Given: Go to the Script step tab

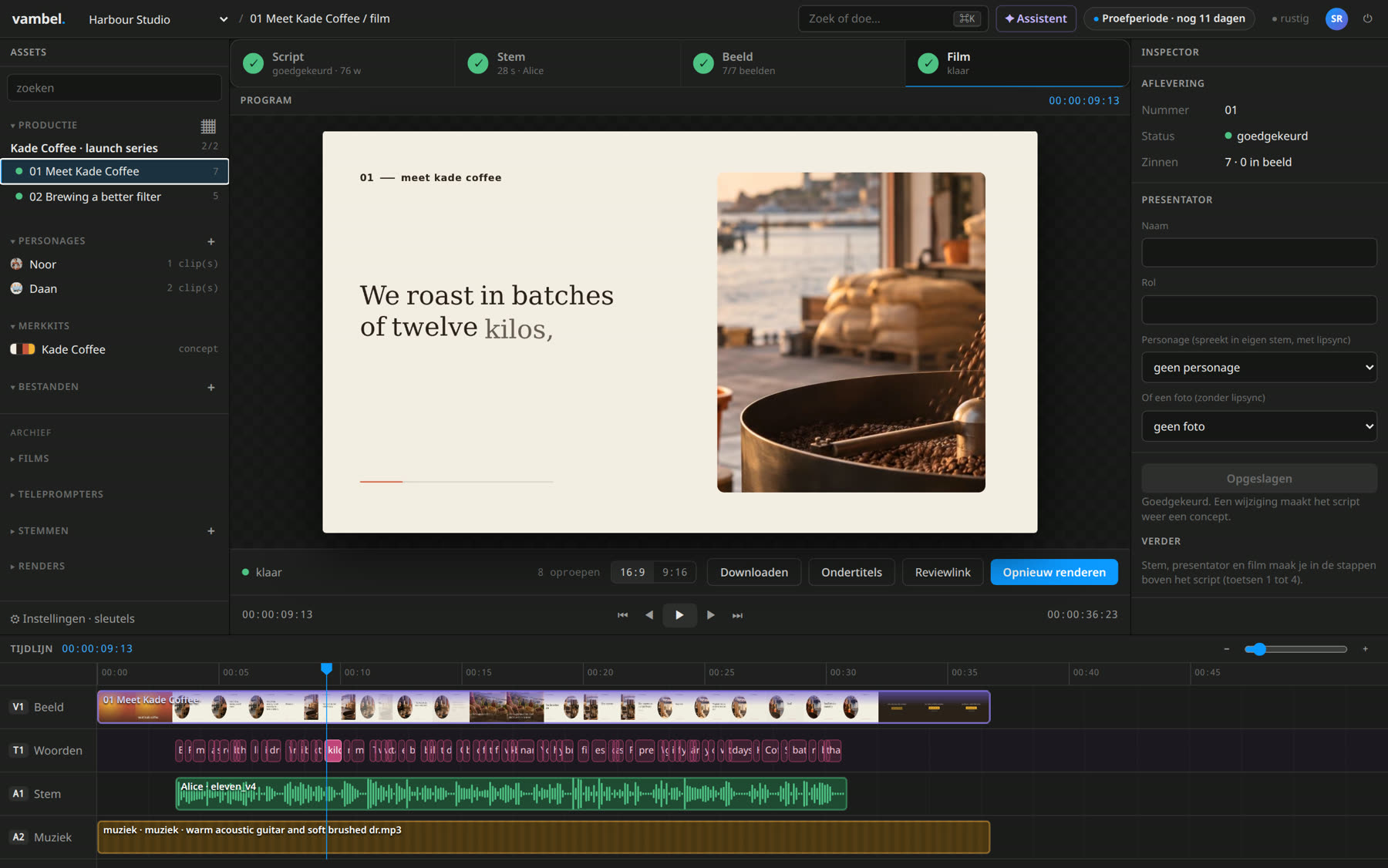Looking at the screenshot, I should pos(342,63).
